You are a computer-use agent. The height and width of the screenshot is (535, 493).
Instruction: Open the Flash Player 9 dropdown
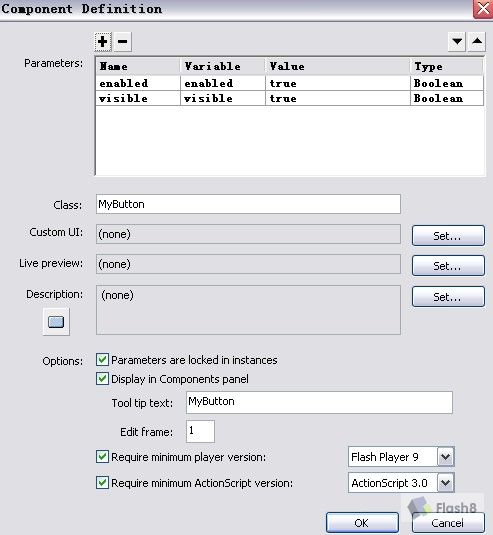point(446,457)
